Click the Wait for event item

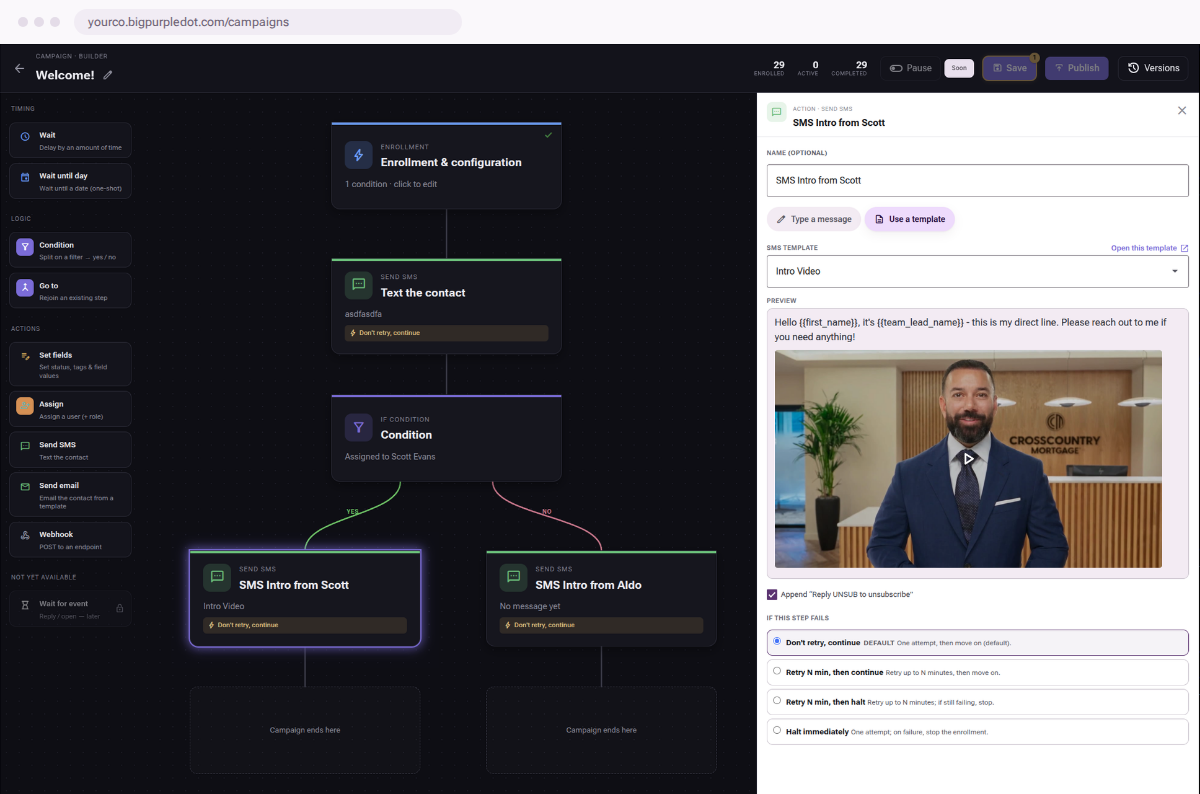point(70,608)
